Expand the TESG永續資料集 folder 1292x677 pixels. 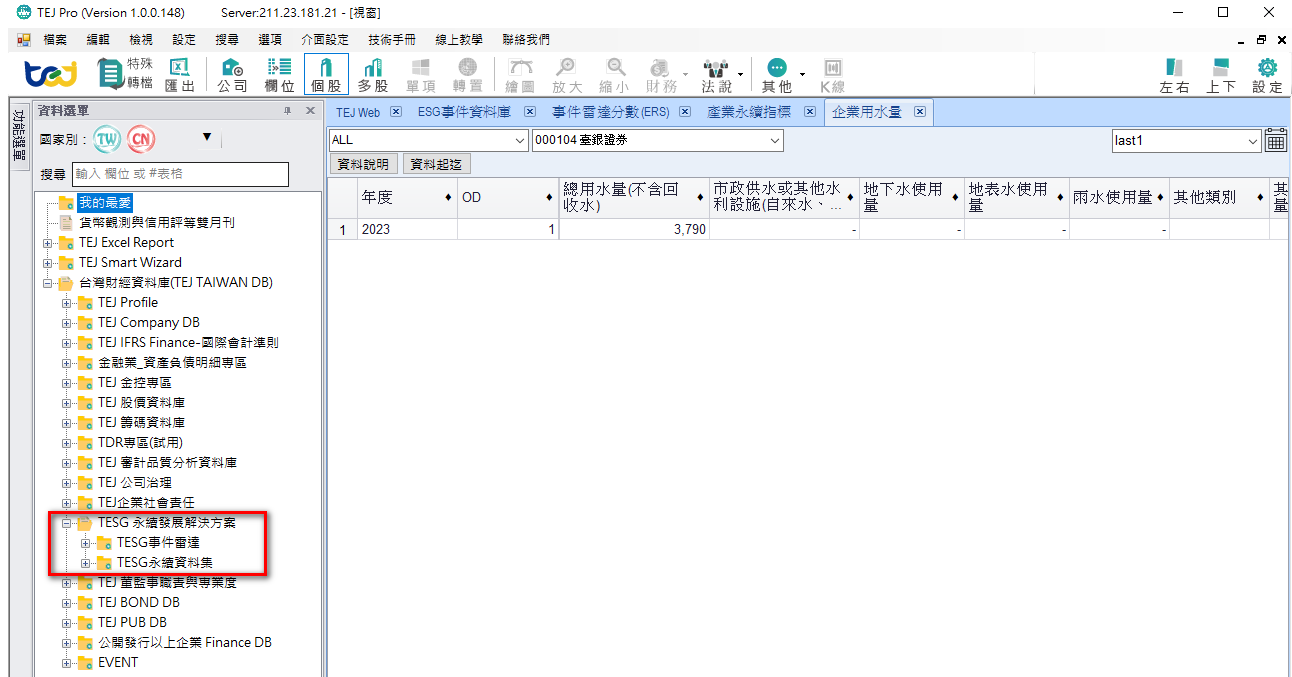86,563
